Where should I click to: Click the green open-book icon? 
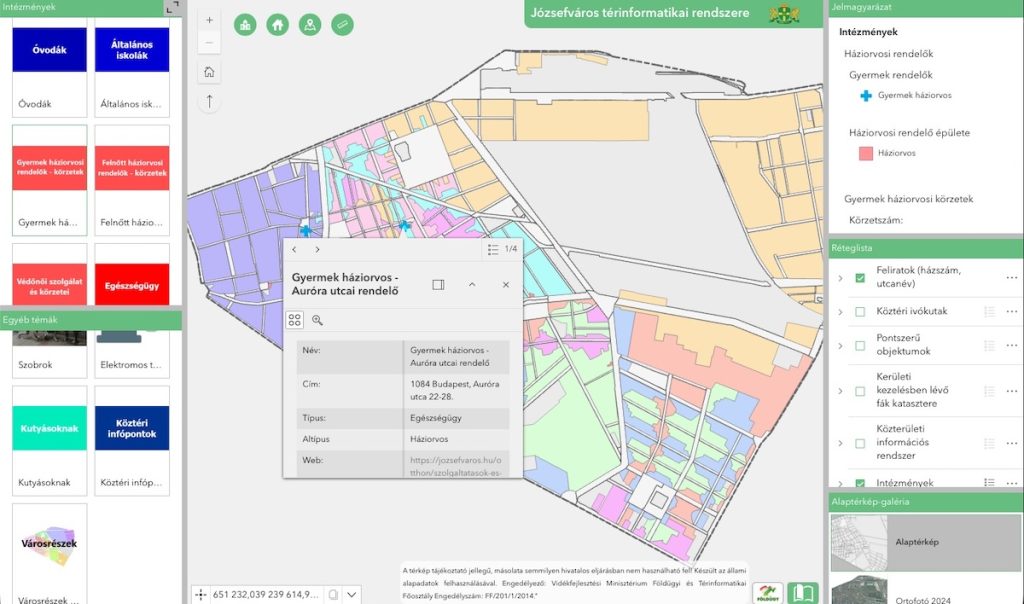click(803, 593)
